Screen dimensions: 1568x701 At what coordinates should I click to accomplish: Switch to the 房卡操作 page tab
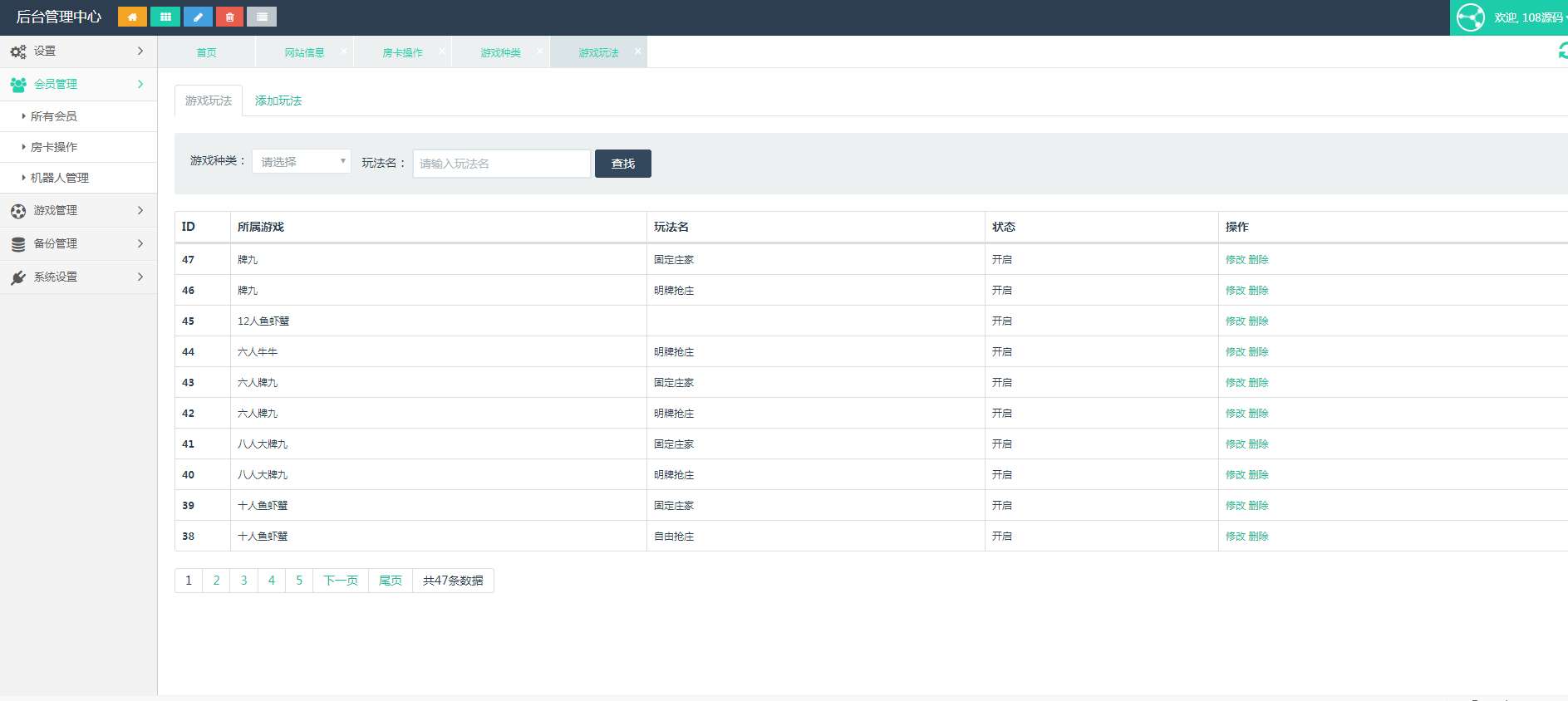tap(402, 52)
